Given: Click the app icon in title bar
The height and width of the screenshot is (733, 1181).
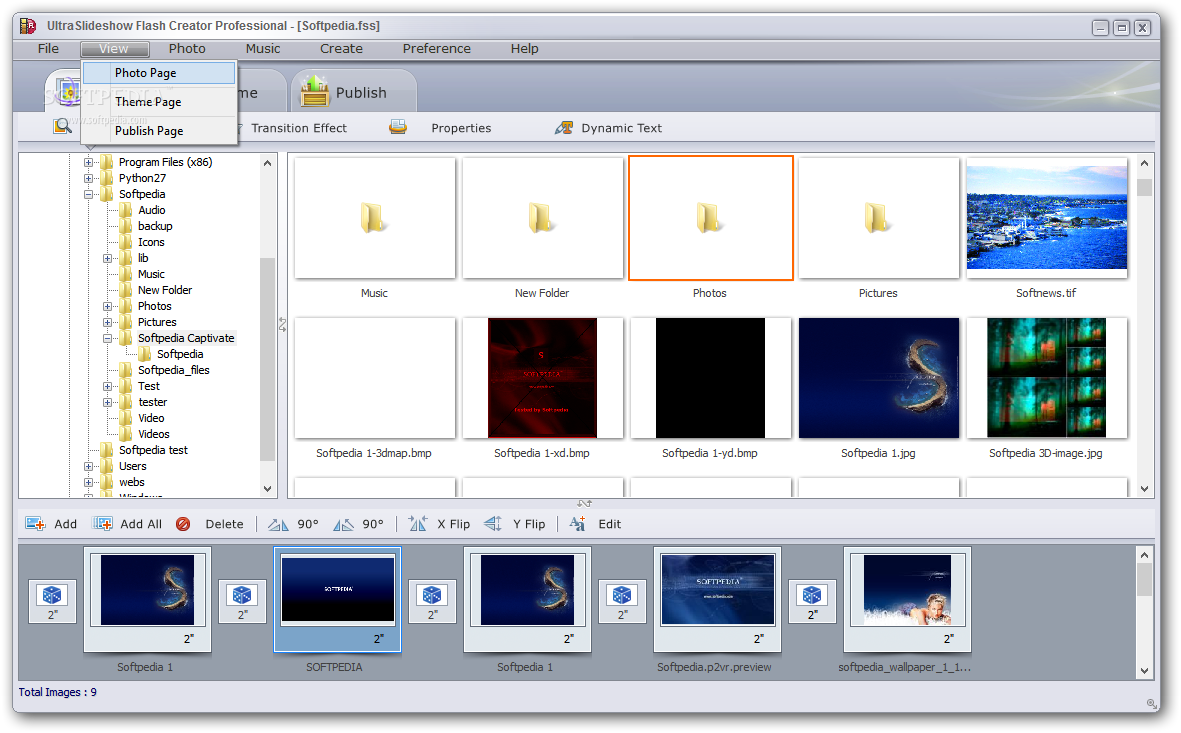Looking at the screenshot, I should [x=28, y=26].
